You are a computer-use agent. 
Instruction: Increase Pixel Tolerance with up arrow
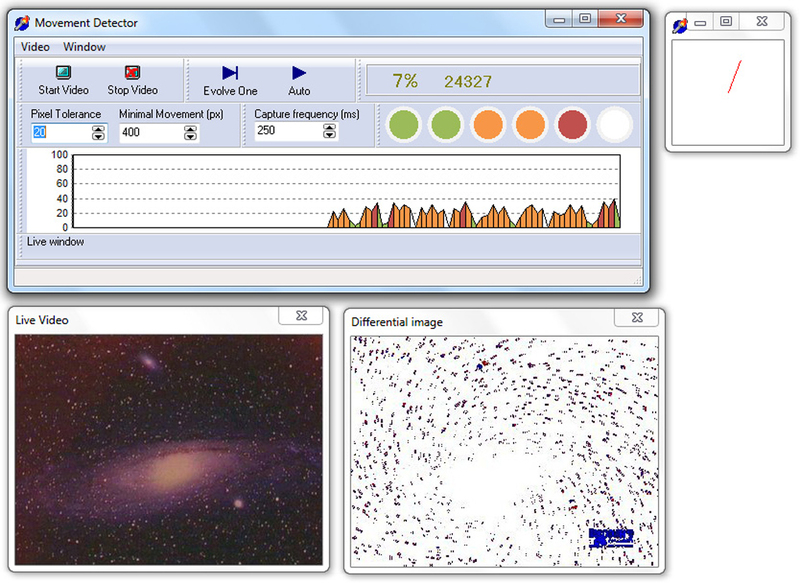(98, 129)
